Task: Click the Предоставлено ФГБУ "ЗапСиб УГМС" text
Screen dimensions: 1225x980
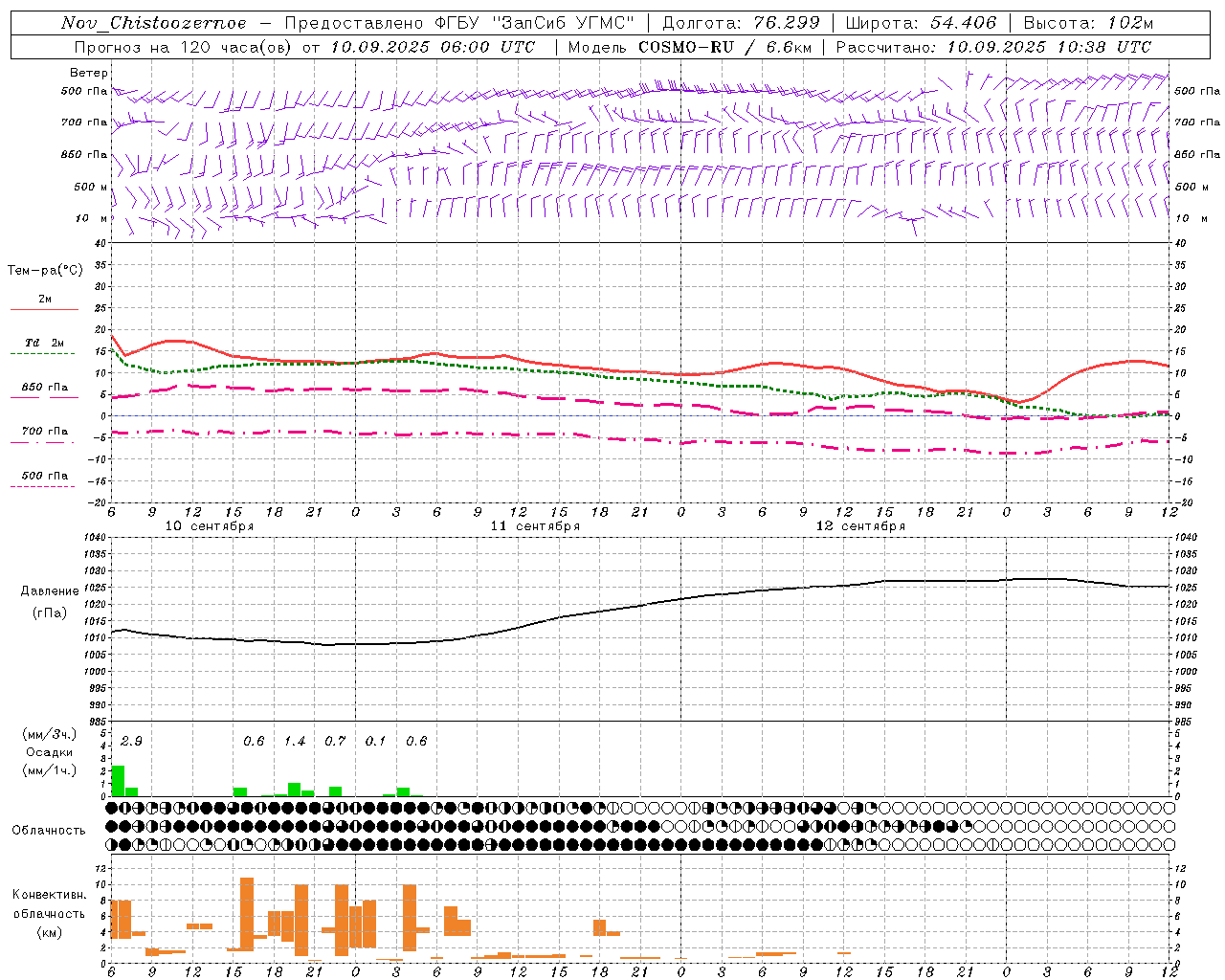Action: (x=459, y=23)
